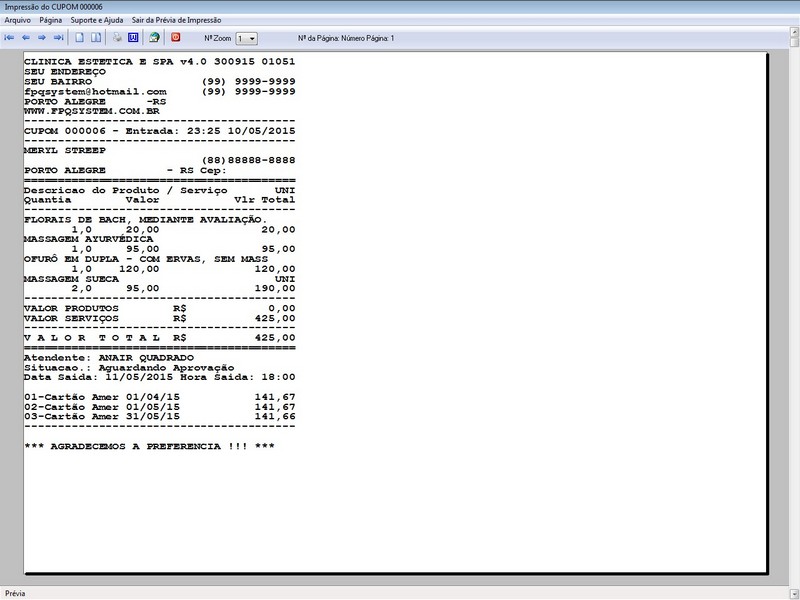Go to previous page arrow
800x600 pixels.
(x=26, y=37)
